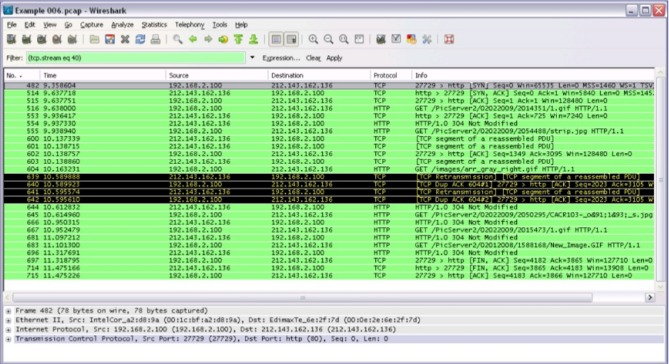The height and width of the screenshot is (364, 669).
Task: Click the packet list scroll-right arrow
Action: click(x=650, y=297)
